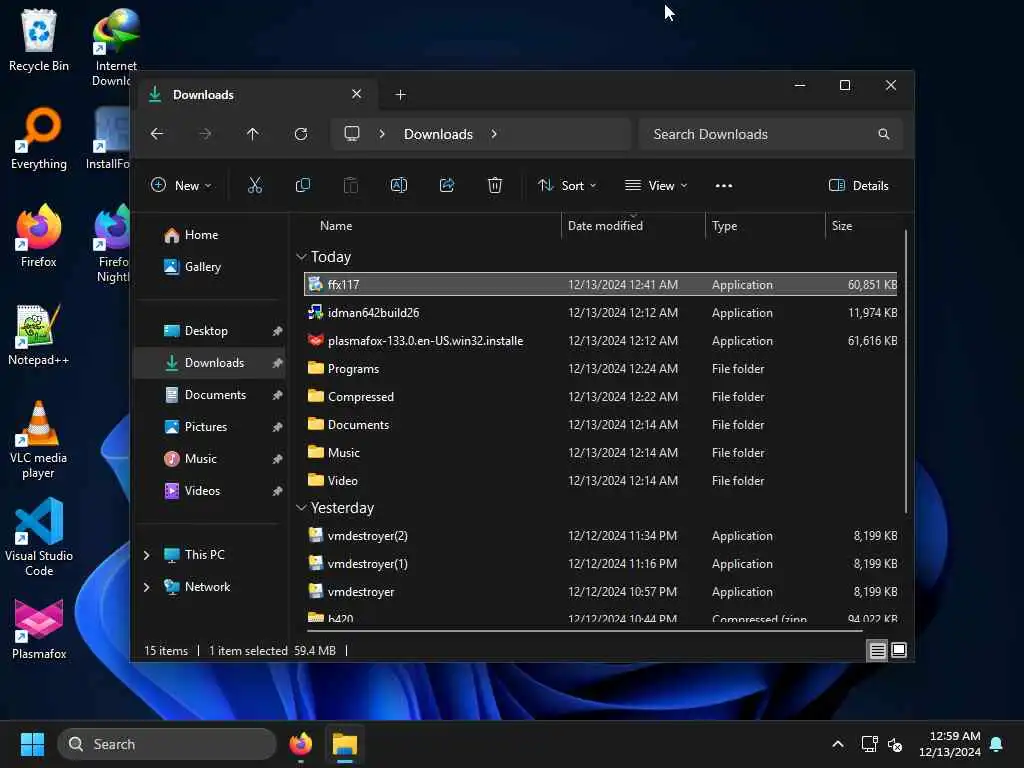The width and height of the screenshot is (1024, 768).
Task: Refresh the Downloads folder
Action: coord(301,134)
